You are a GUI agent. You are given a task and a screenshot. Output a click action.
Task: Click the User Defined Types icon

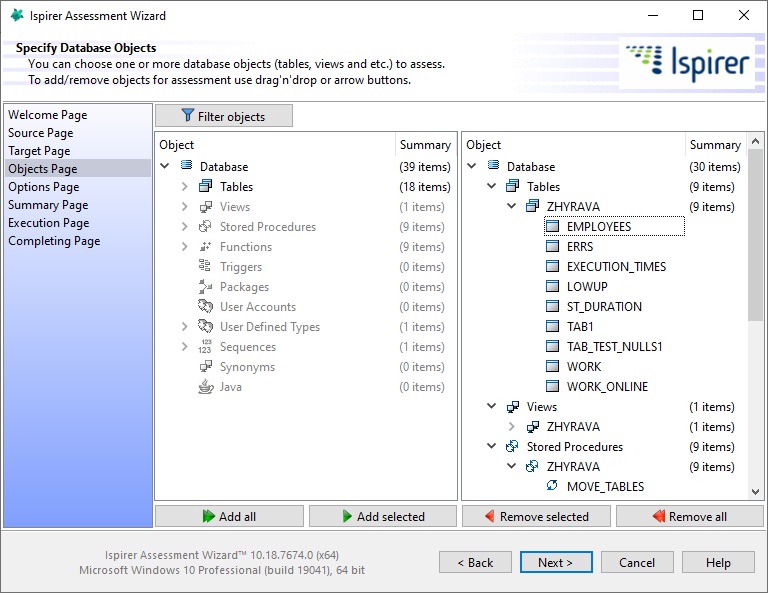(x=205, y=326)
